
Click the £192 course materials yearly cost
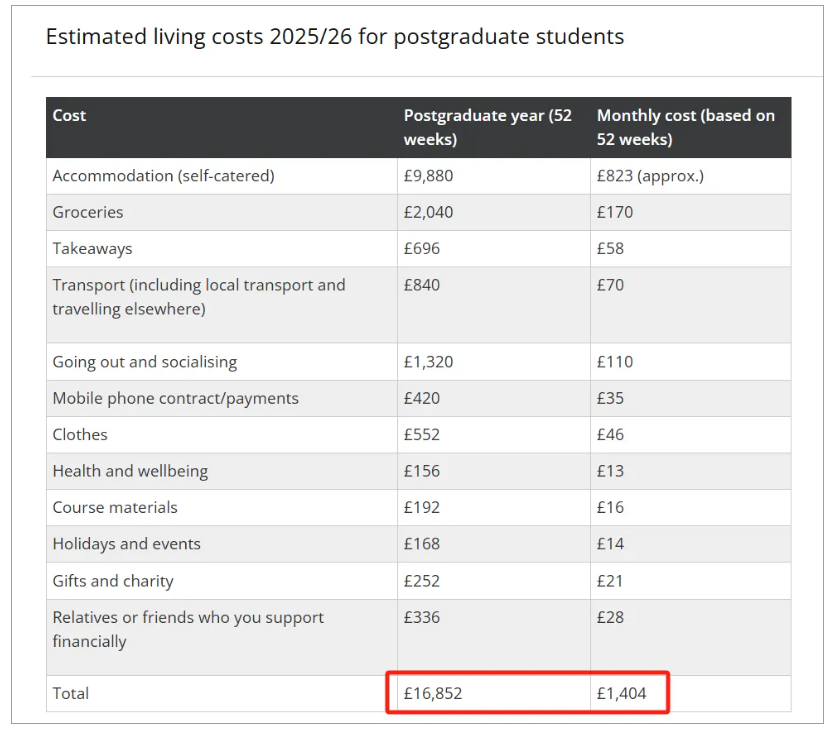click(x=422, y=507)
